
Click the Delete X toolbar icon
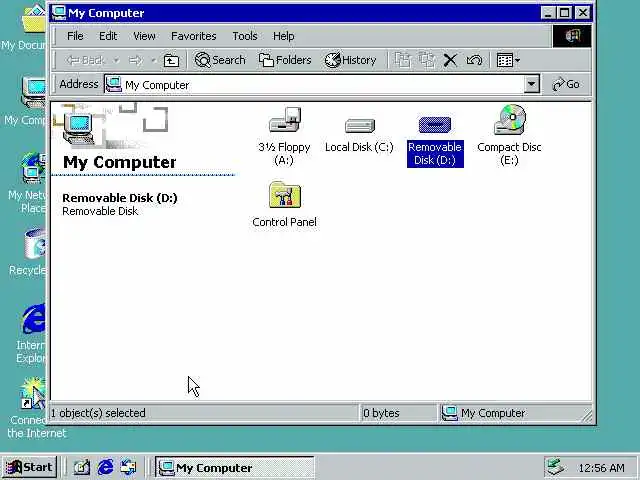click(x=450, y=60)
